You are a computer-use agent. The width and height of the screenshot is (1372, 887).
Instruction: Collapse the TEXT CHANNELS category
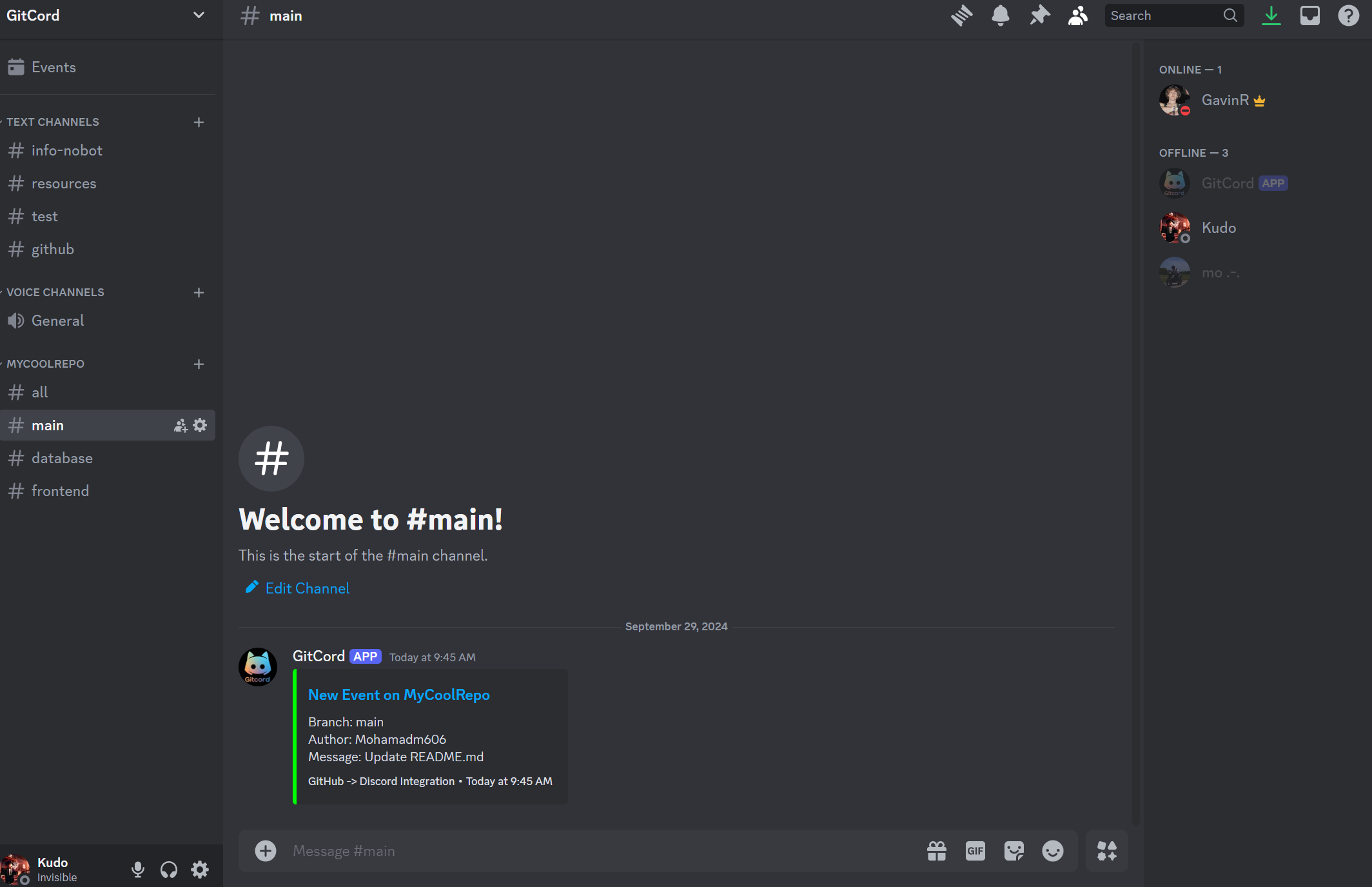[x=53, y=122]
